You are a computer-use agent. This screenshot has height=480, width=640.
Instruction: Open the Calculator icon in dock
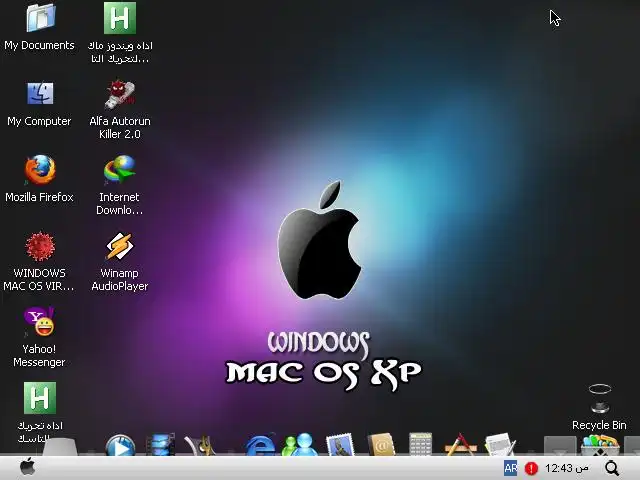[x=420, y=444]
